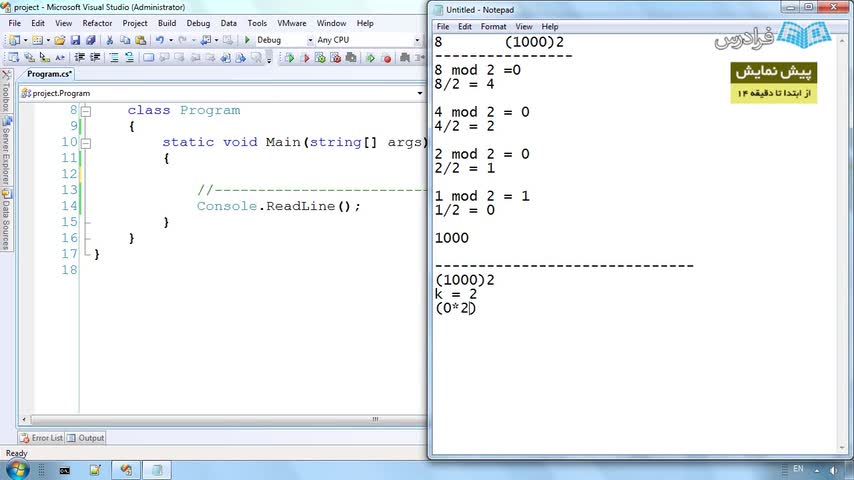Click the red Record Macro circle icon
Image resolution: width=854 pixels, height=480 pixels.
(387, 58)
